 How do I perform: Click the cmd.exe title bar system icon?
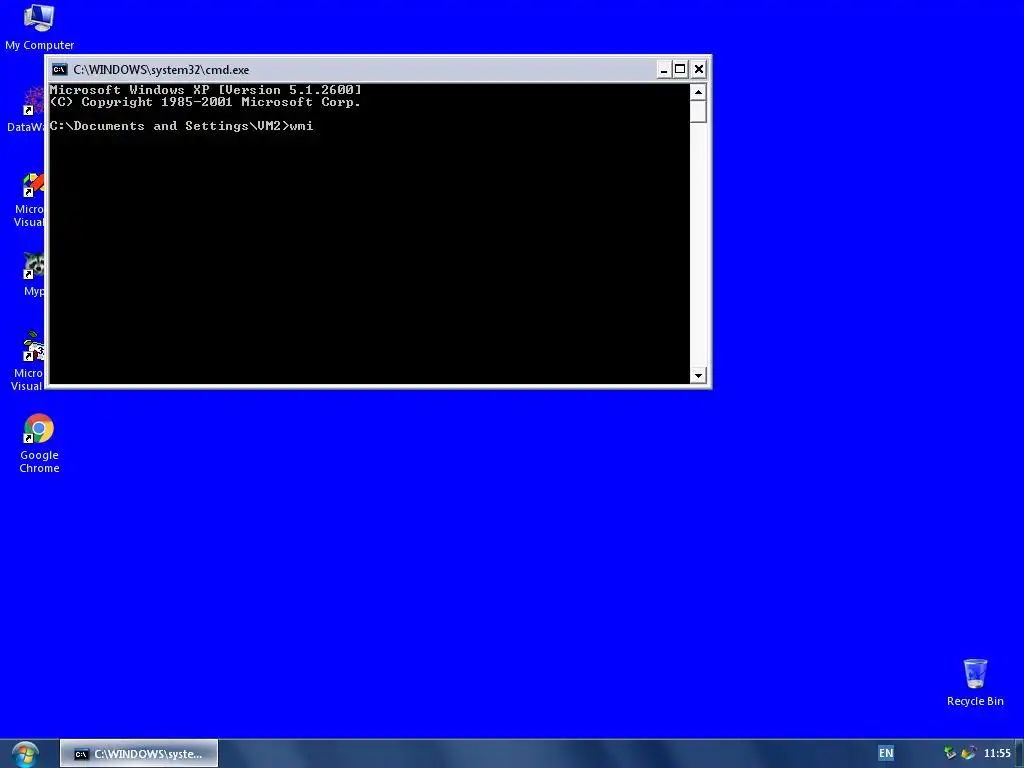[60, 69]
